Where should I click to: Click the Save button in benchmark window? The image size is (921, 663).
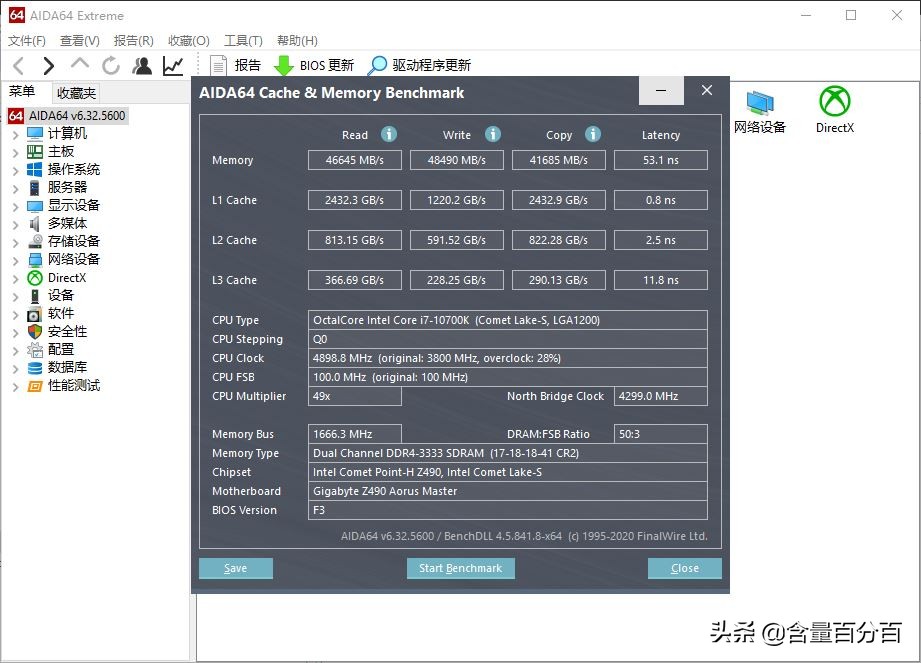(x=236, y=568)
